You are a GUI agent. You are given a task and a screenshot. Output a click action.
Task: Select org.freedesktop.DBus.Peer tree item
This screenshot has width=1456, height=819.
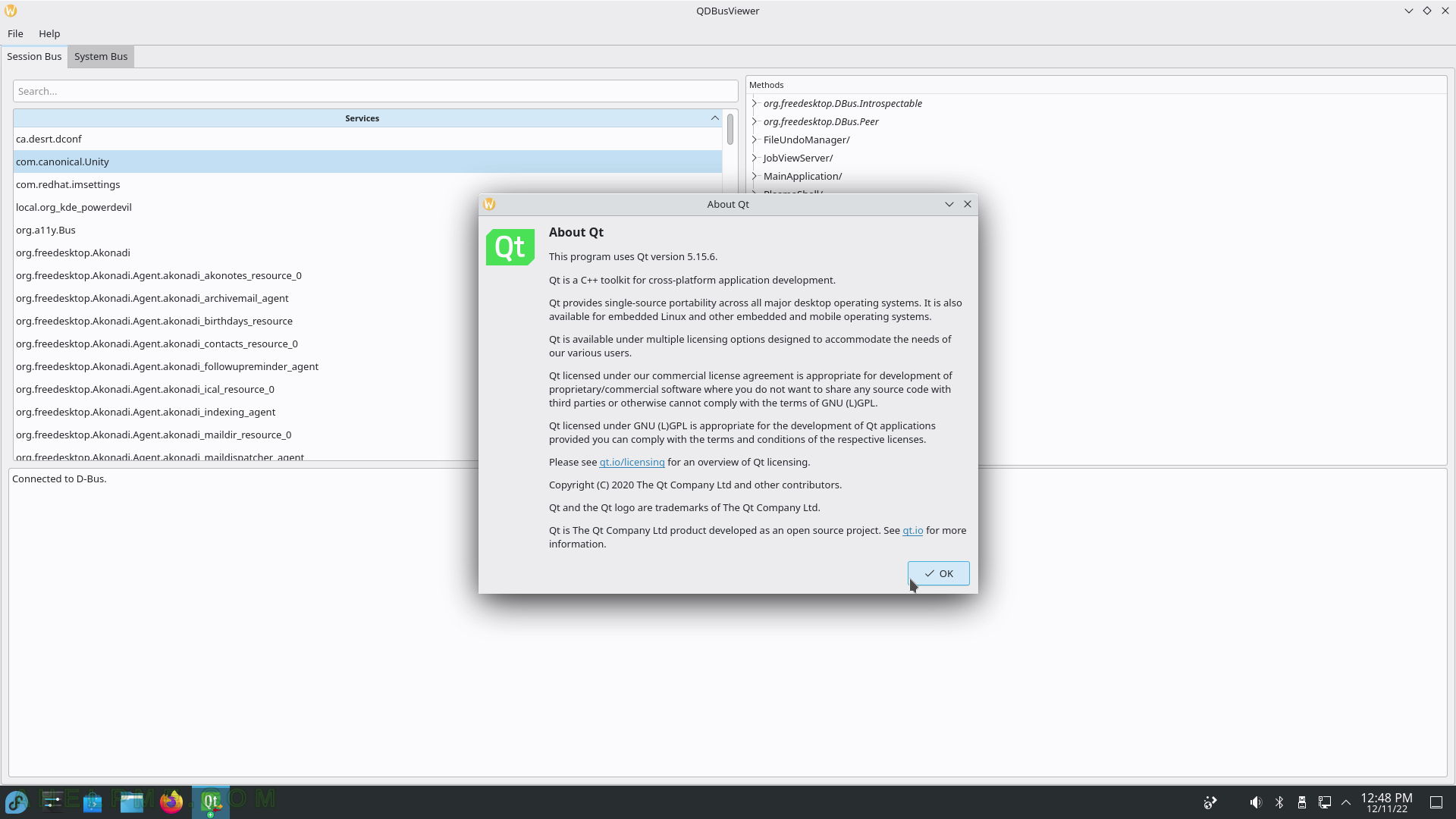[821, 121]
